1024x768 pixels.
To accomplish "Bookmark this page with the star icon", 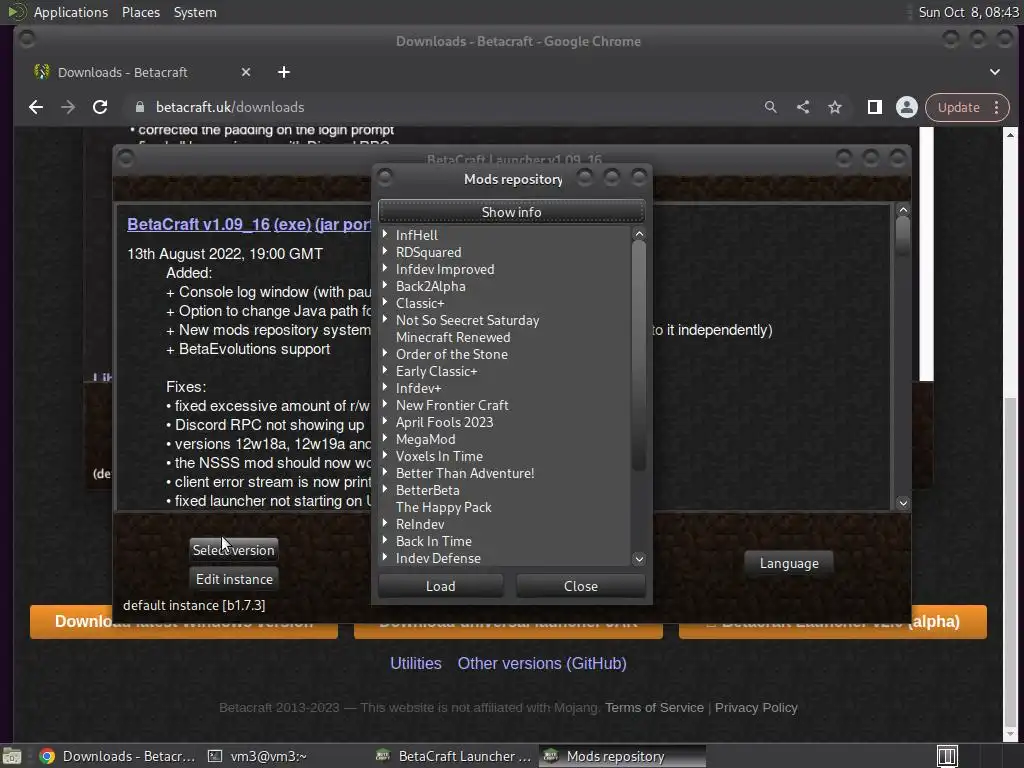I will click(835, 107).
